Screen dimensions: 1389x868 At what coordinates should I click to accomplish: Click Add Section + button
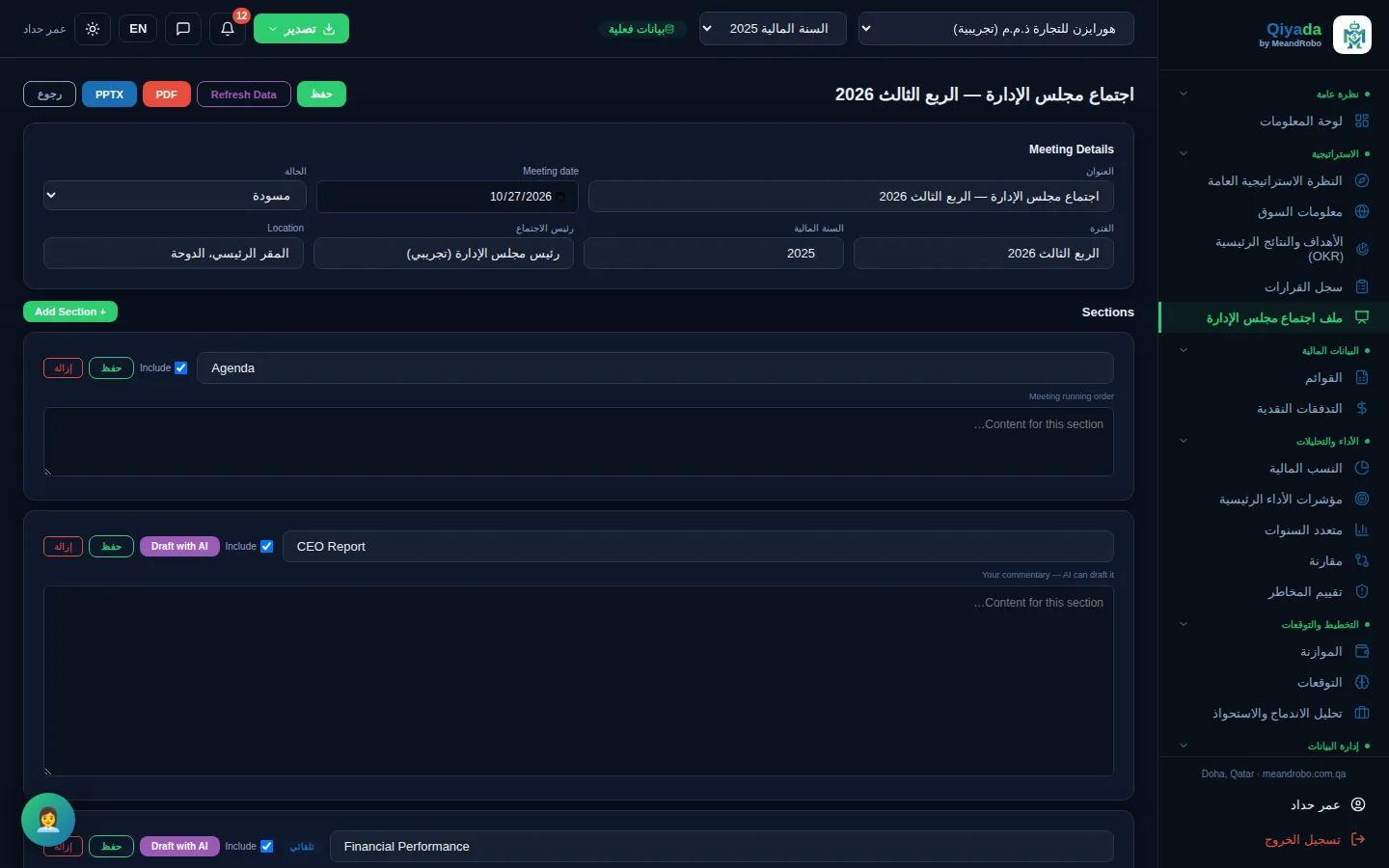click(70, 312)
